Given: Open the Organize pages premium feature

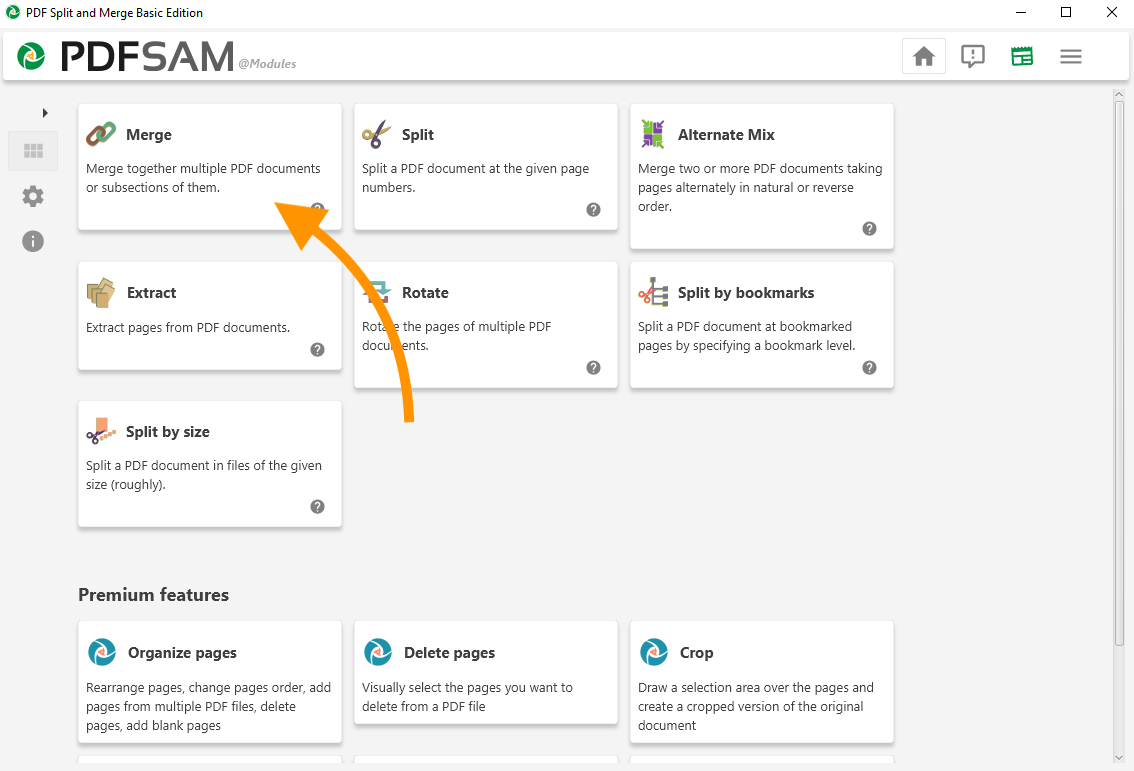Looking at the screenshot, I should (x=209, y=680).
